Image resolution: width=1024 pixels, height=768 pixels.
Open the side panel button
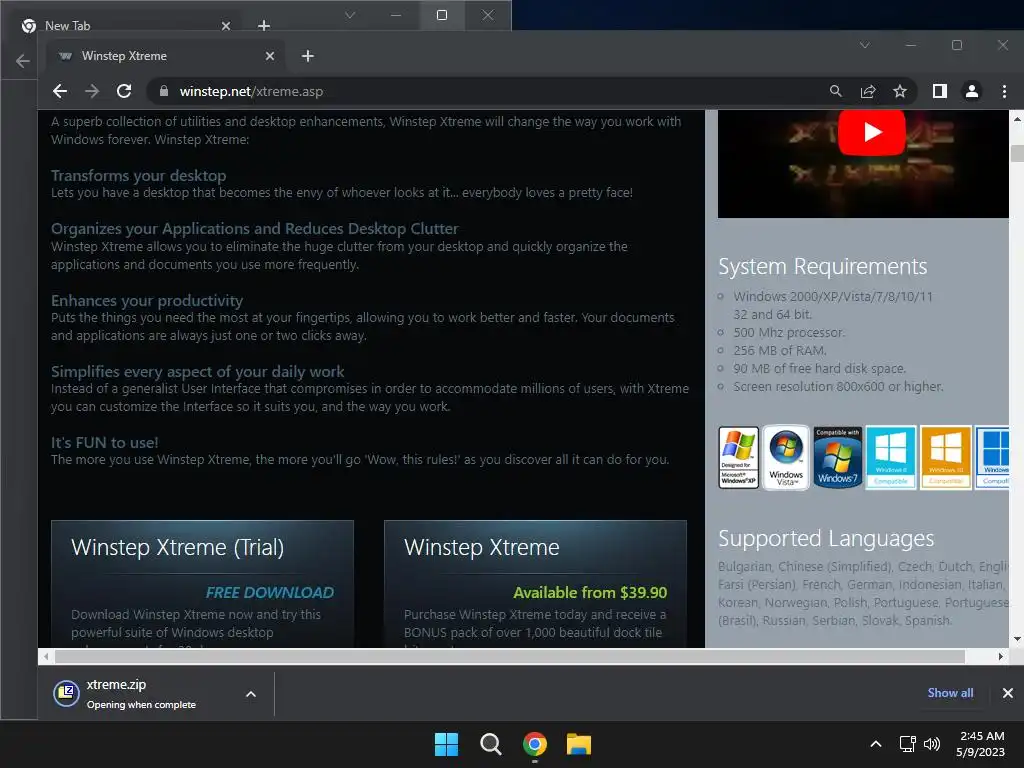pyautogui.click(x=940, y=91)
